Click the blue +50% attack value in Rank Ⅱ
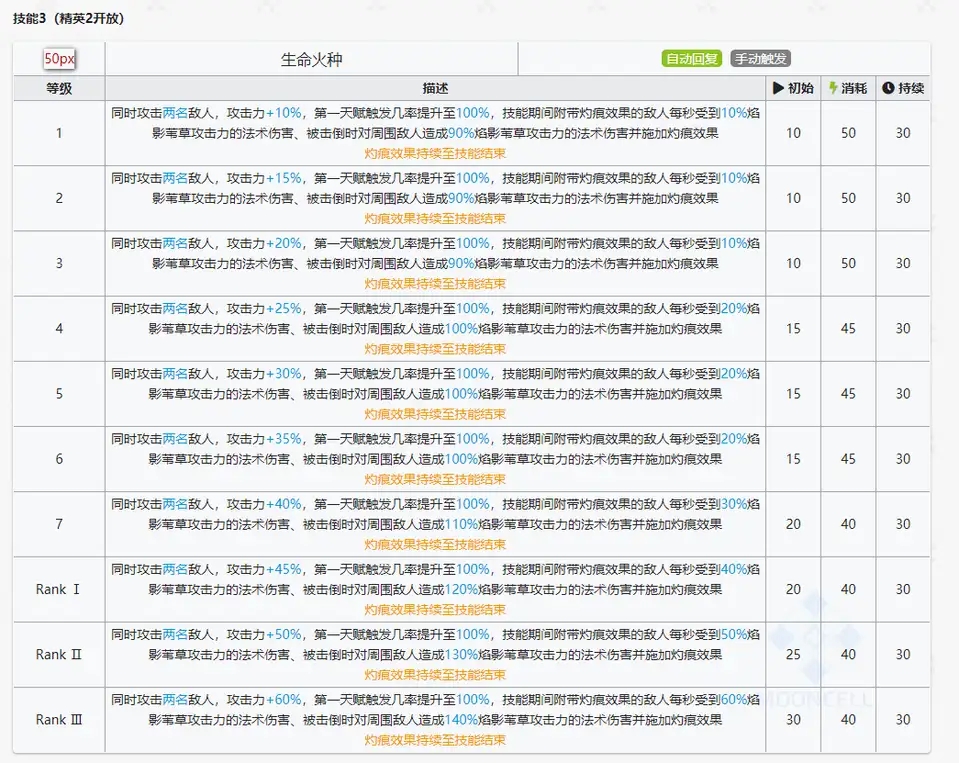This screenshot has width=959, height=763. click(x=284, y=635)
